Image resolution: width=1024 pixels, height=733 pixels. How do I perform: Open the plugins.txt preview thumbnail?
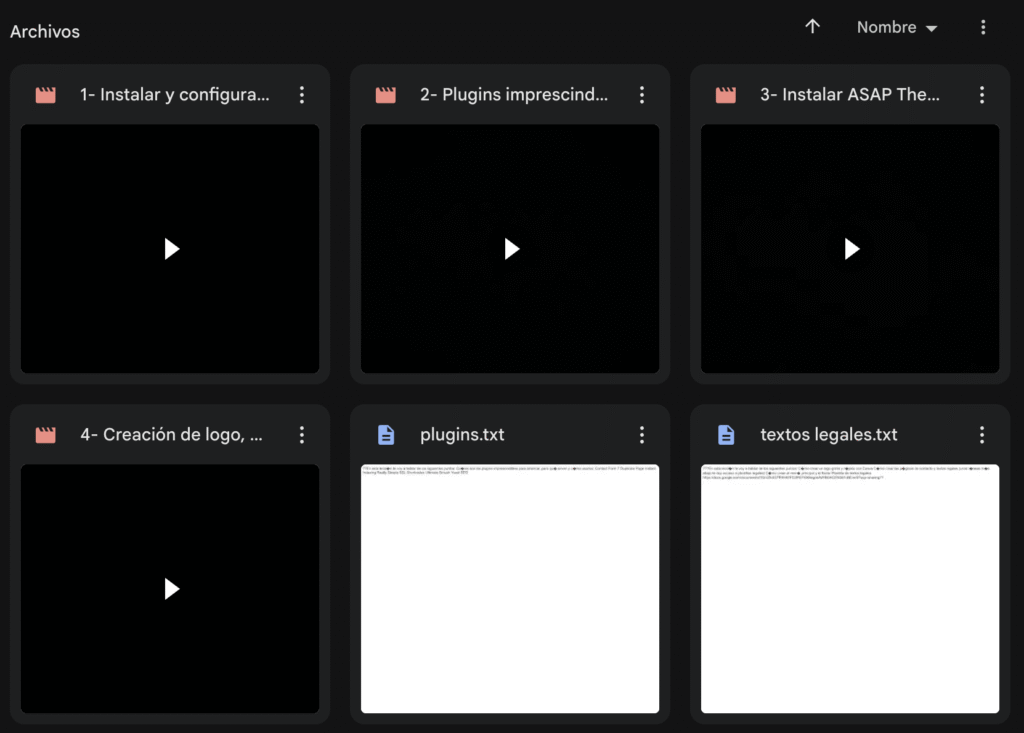pos(510,589)
